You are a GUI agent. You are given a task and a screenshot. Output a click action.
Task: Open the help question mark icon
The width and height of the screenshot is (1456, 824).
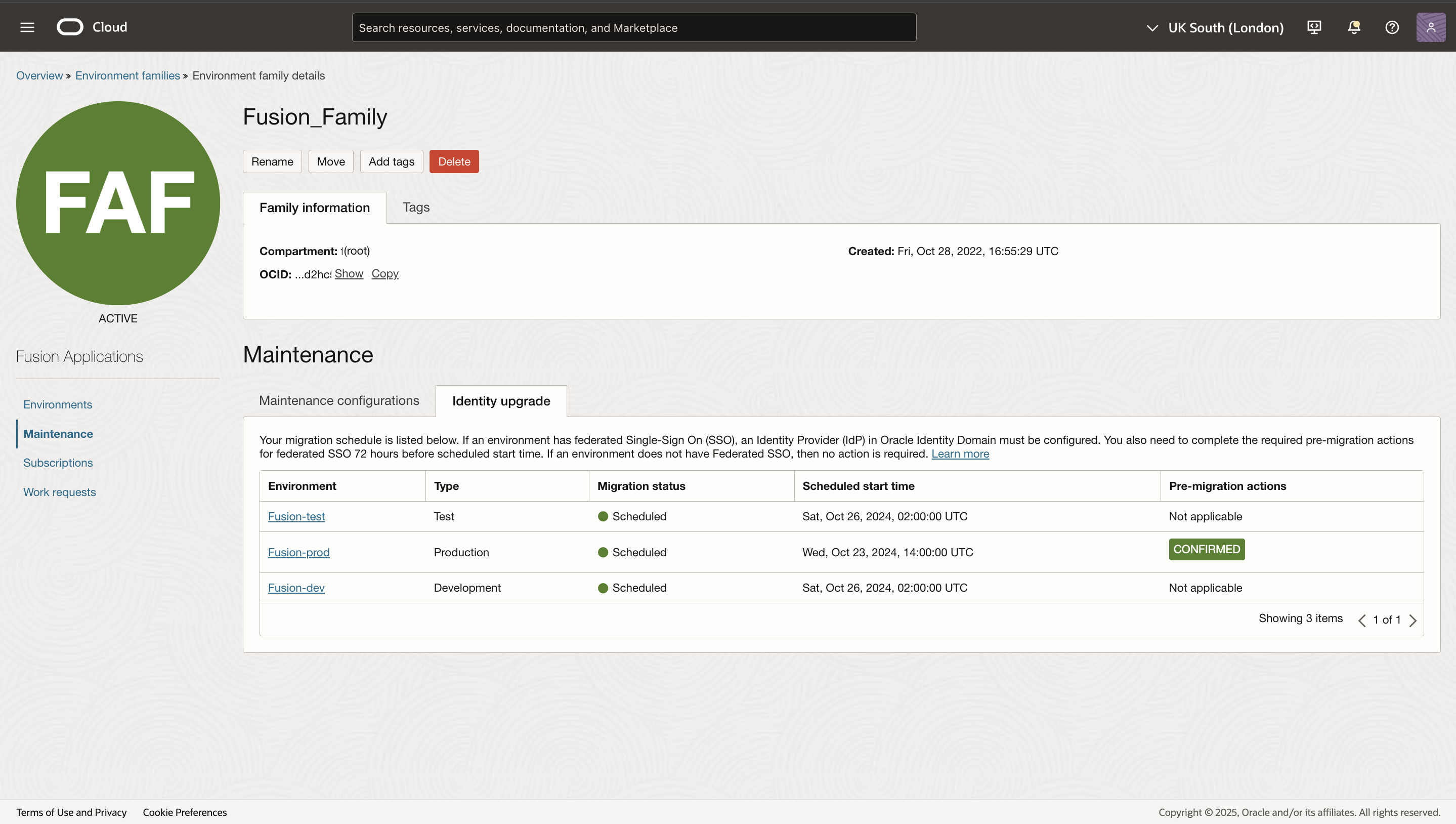tap(1392, 27)
